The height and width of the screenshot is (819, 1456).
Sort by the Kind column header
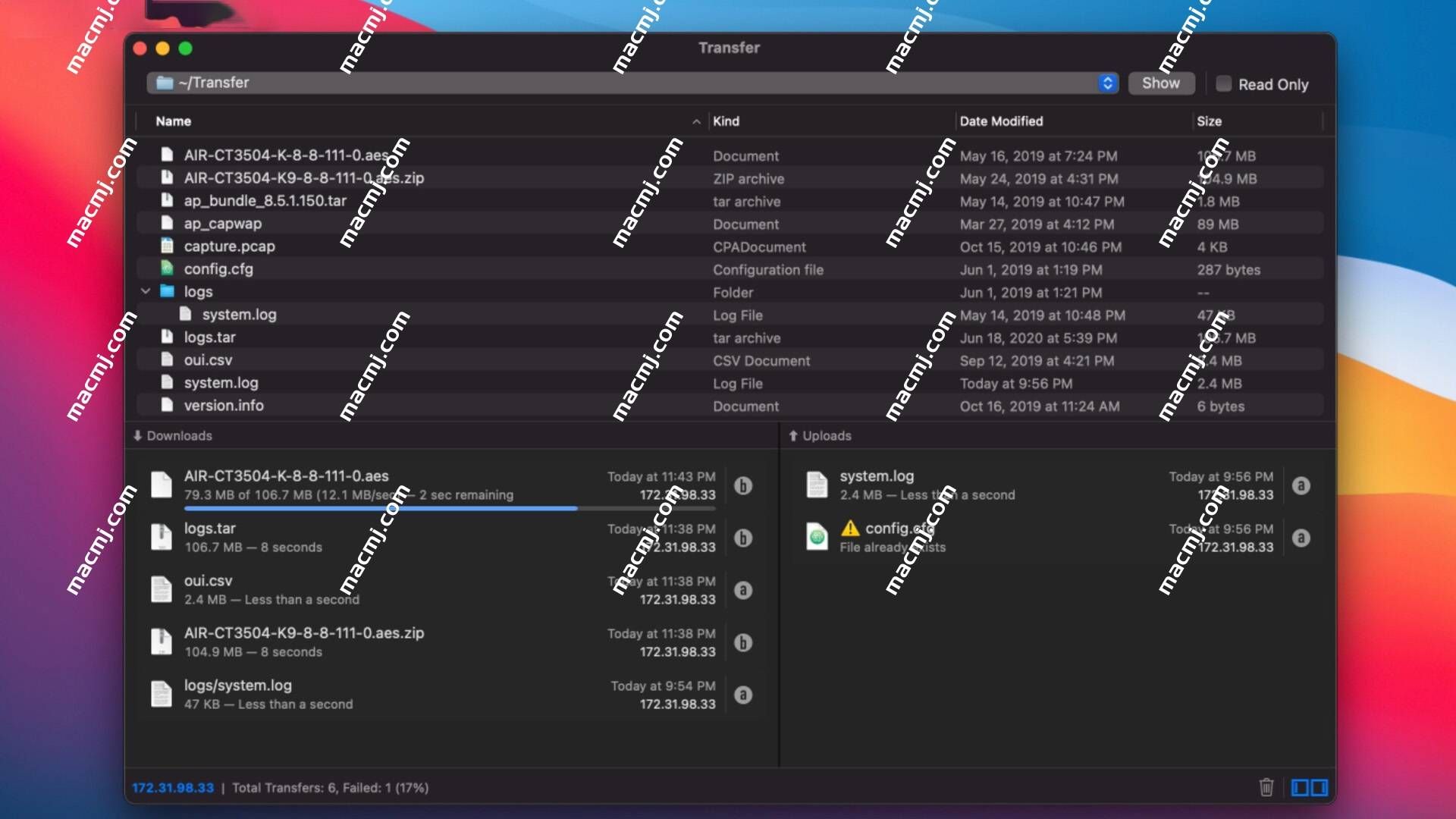coord(726,121)
